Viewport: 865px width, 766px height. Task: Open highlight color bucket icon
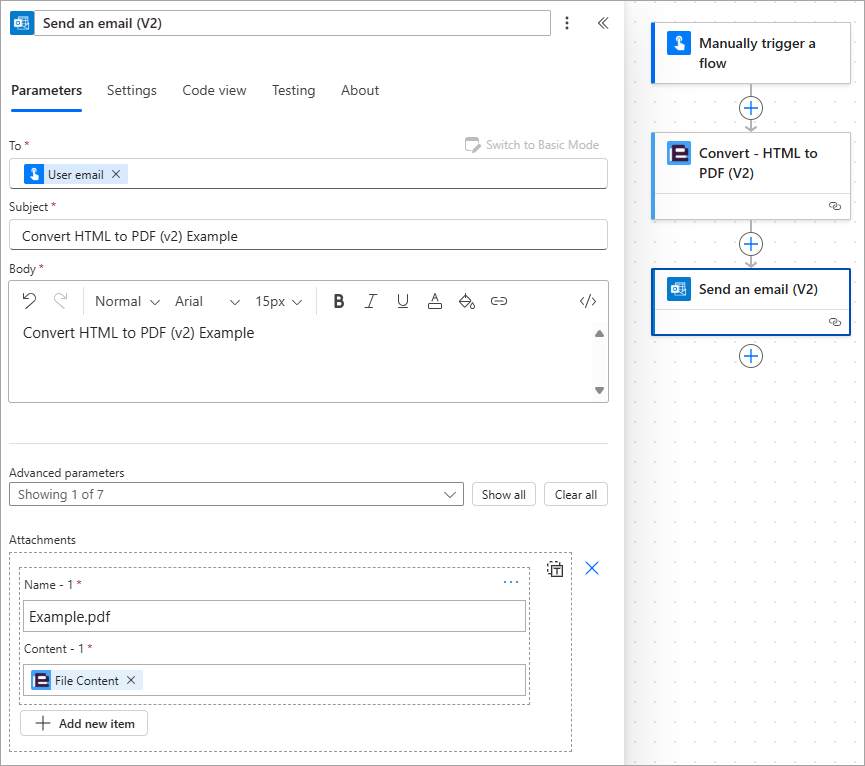pyautogui.click(x=467, y=301)
